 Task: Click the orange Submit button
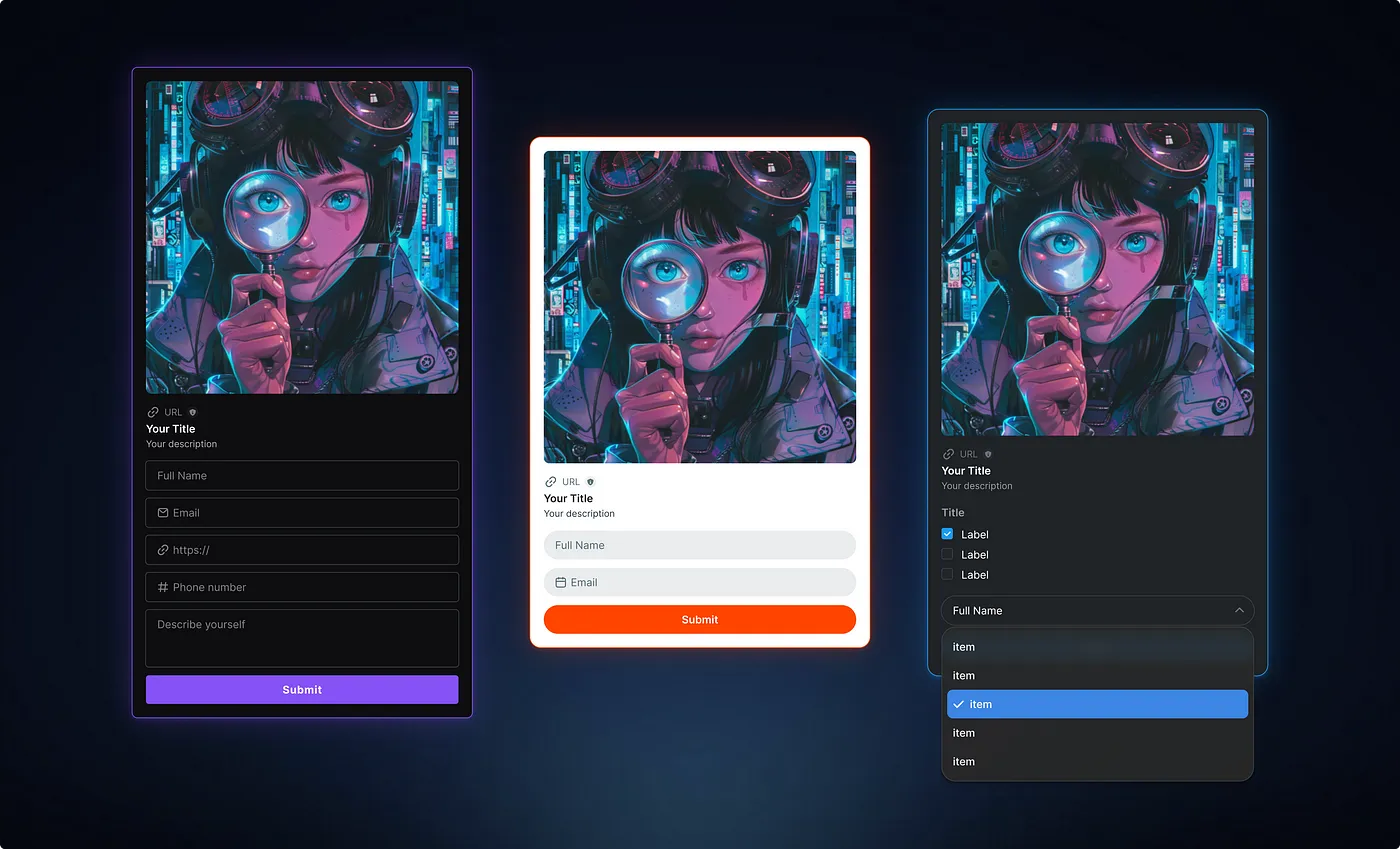(x=700, y=619)
